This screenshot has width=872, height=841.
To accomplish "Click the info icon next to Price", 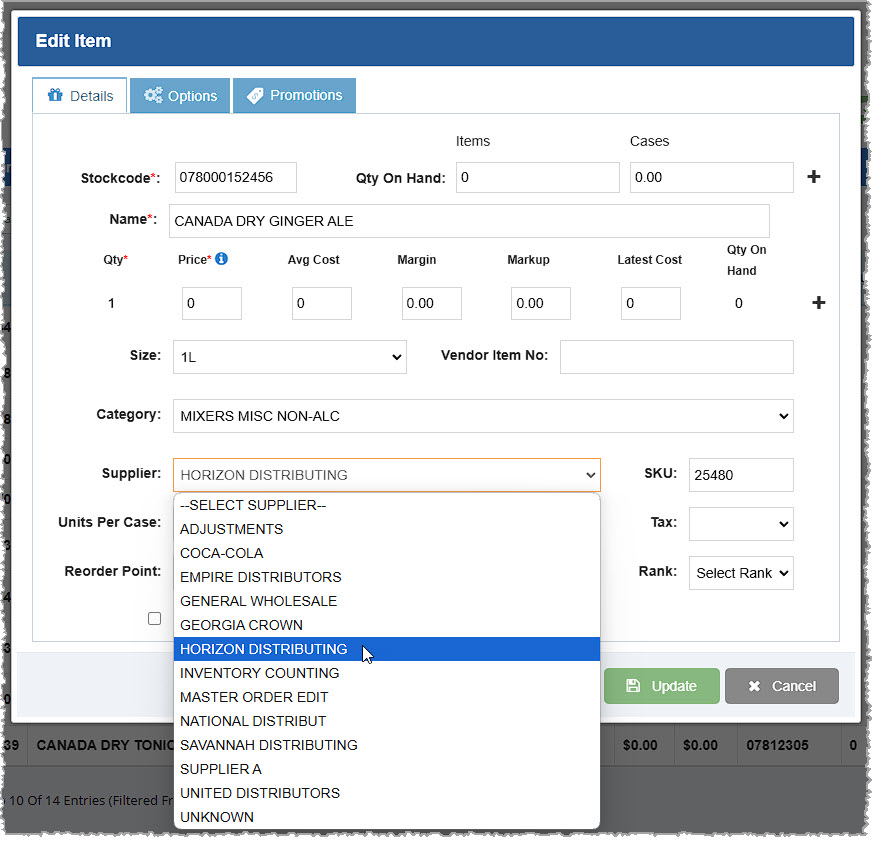I will tap(222, 259).
